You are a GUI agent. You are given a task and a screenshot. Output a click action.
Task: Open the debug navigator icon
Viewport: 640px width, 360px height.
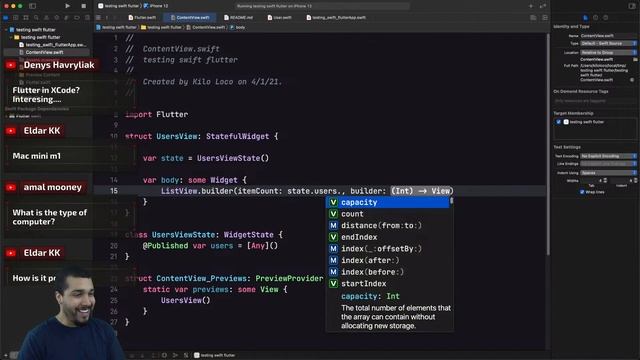click(67, 18)
